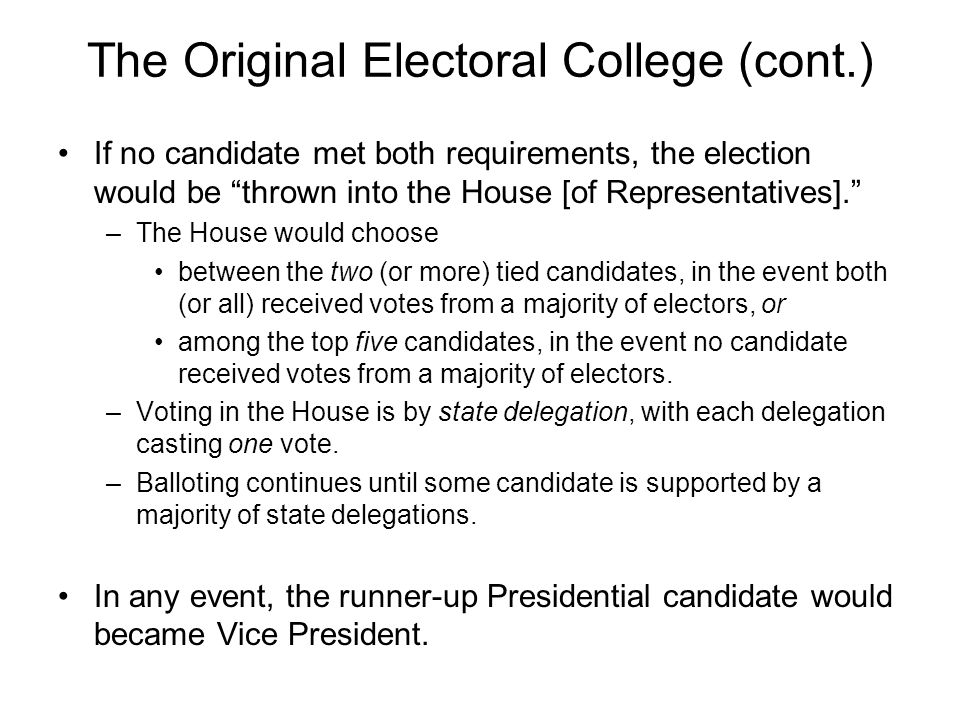Screen dimensions: 960x720
Task: Click the italic word 'one' before vote
Action: [x=250, y=444]
